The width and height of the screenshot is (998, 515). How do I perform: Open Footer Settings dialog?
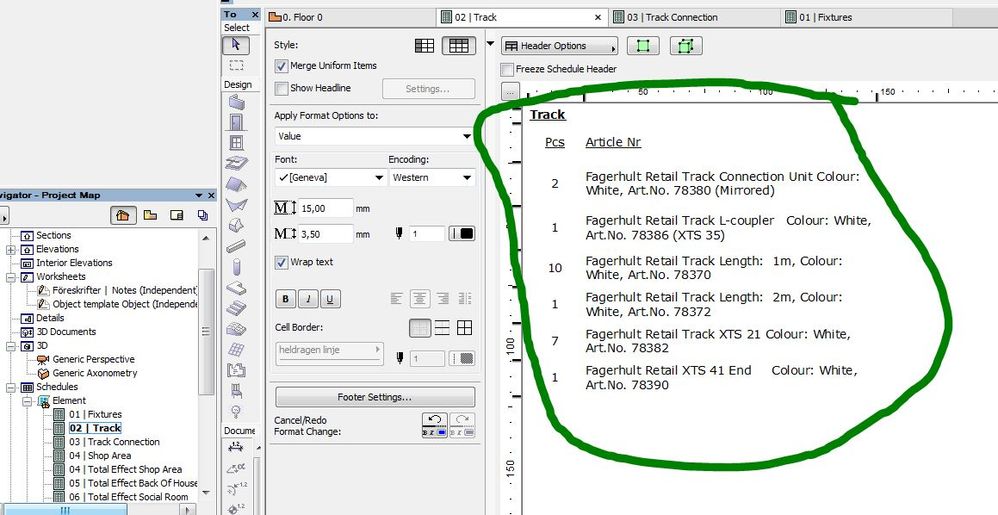(x=375, y=397)
